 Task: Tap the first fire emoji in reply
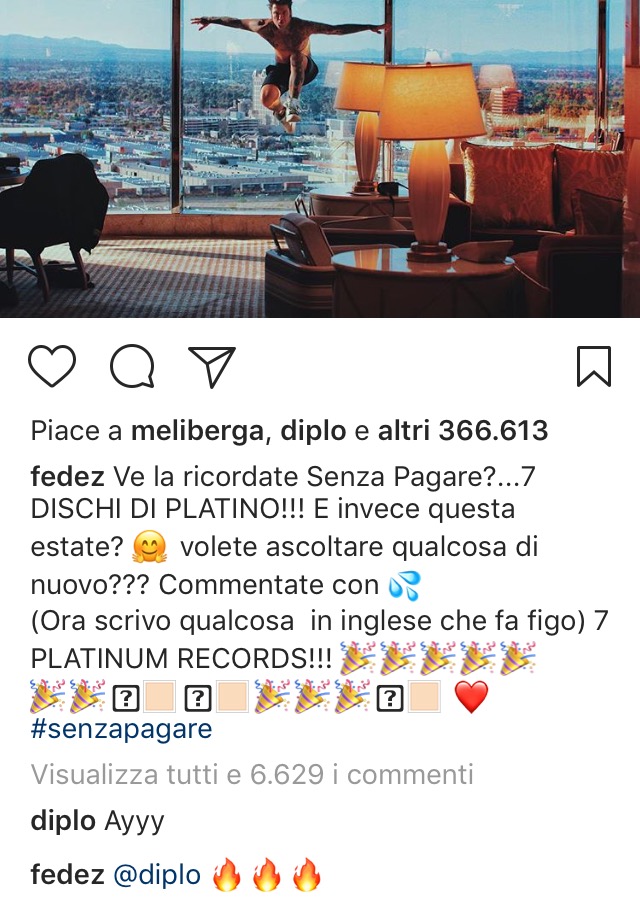point(226,875)
